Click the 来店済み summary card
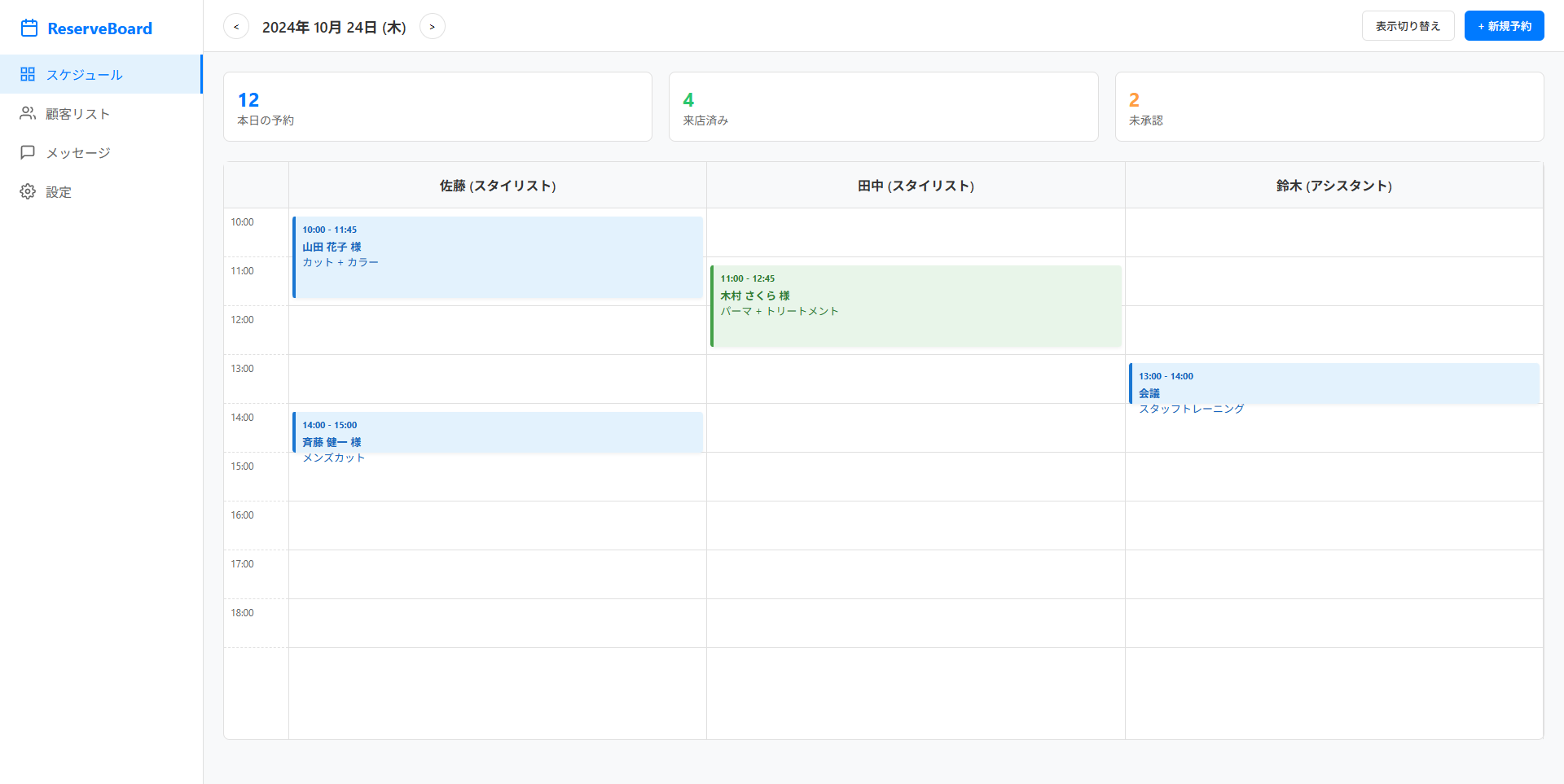 [x=883, y=107]
